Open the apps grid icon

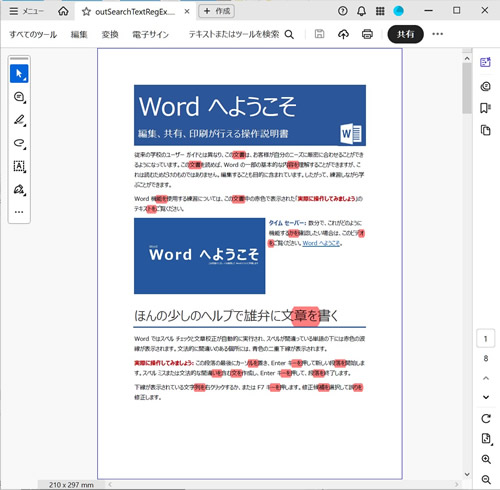click(380, 11)
